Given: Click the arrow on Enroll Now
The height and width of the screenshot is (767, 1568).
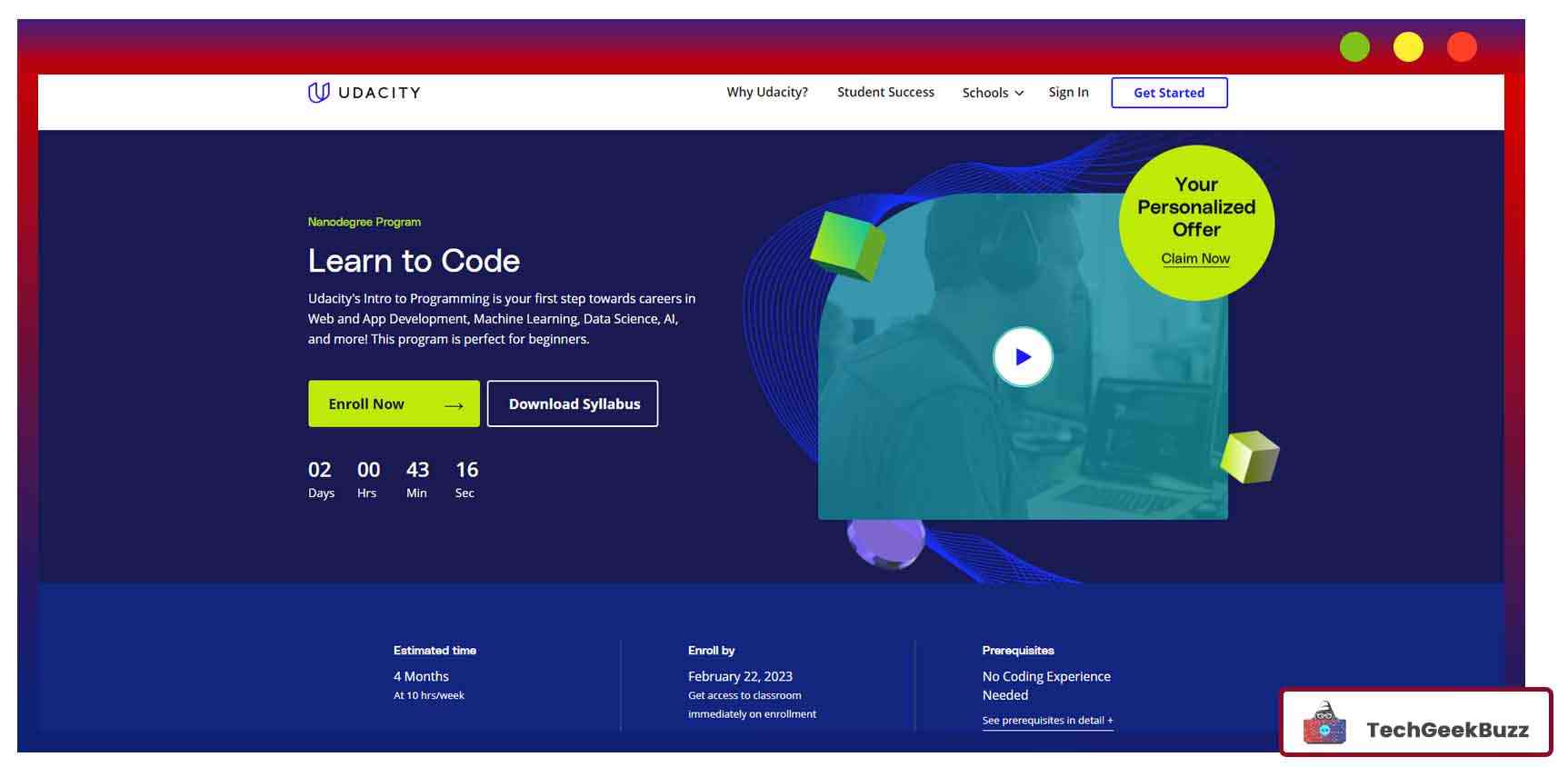Looking at the screenshot, I should (x=454, y=405).
